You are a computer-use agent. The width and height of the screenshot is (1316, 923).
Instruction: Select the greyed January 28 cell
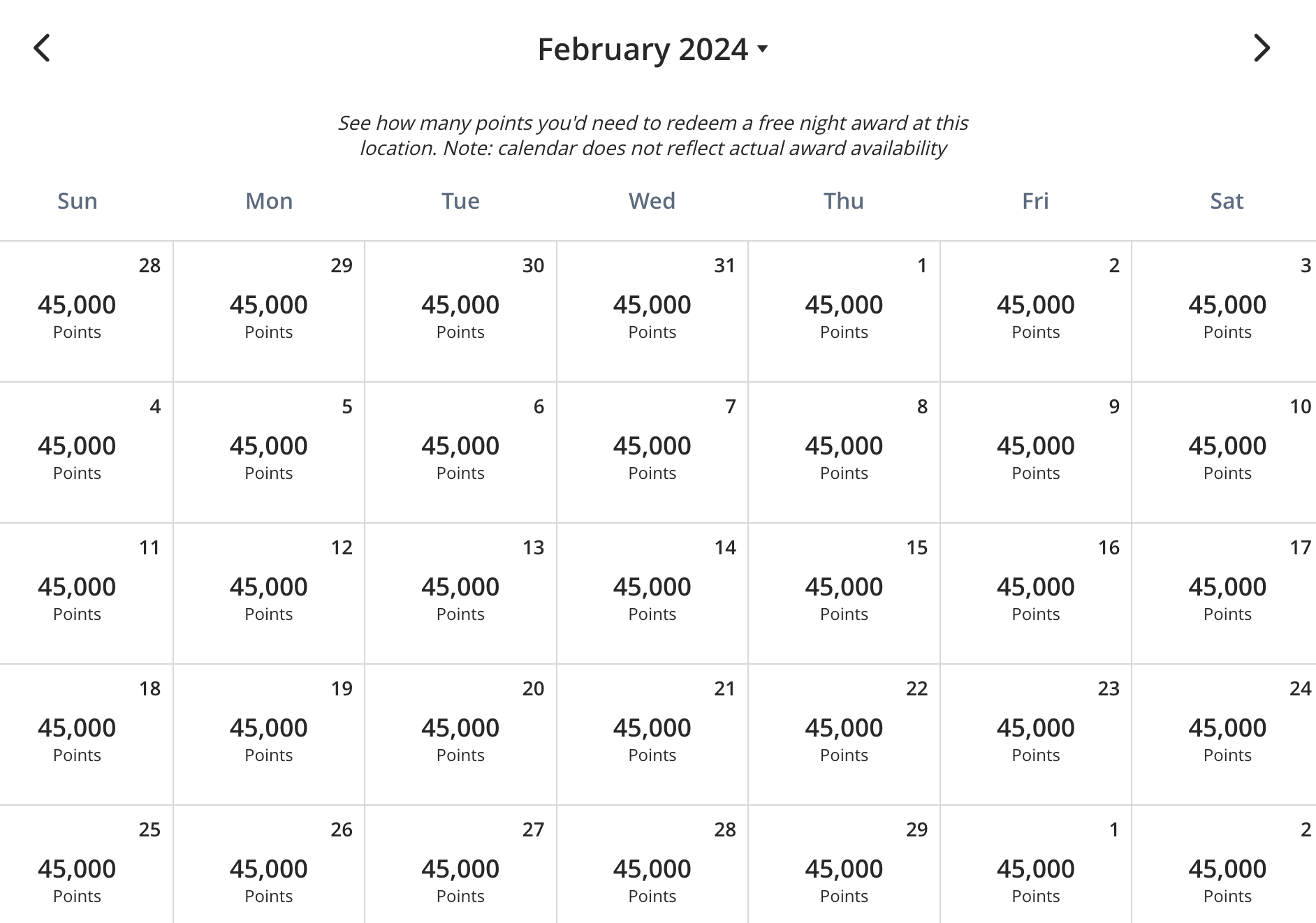tap(77, 312)
